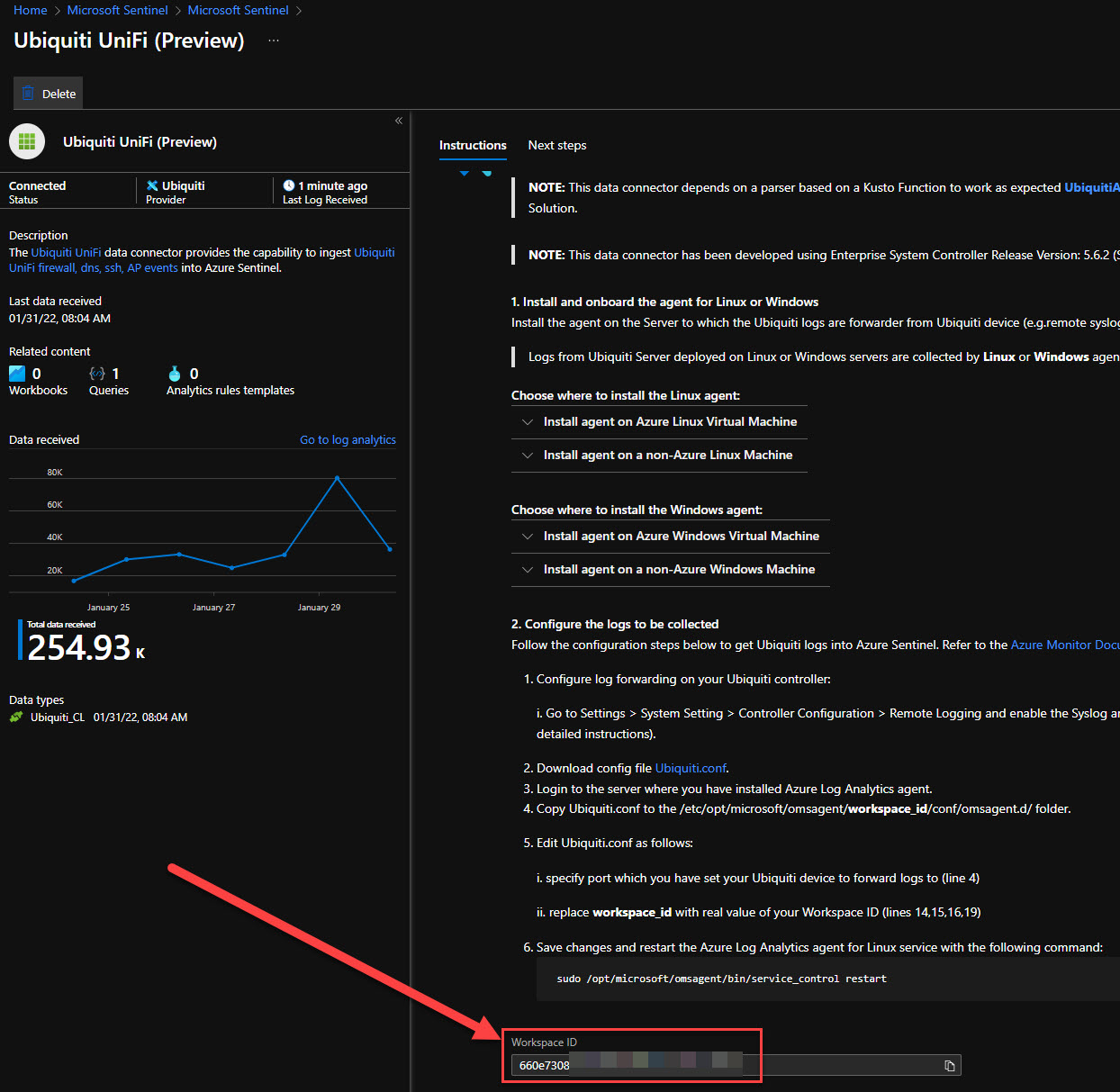The width and height of the screenshot is (1120, 1092).
Task: Click the 1 minute ago last log text
Action: [333, 185]
